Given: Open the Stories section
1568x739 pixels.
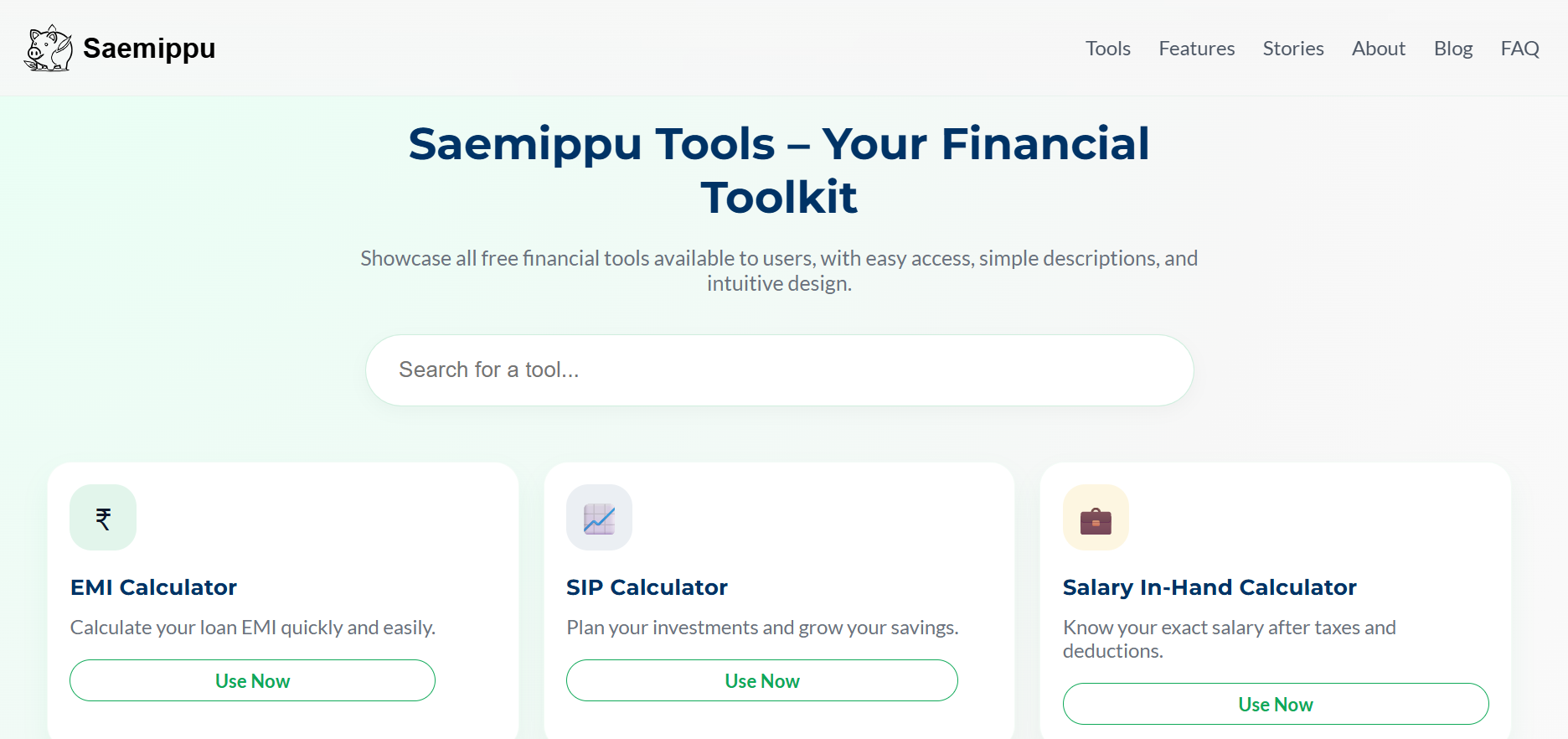Looking at the screenshot, I should coord(1292,48).
